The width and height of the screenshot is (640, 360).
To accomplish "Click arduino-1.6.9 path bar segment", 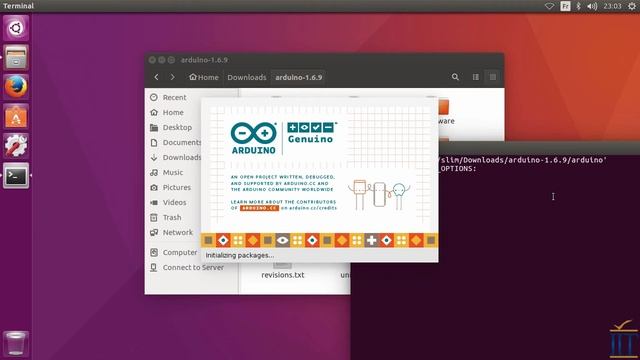I will coord(298,77).
